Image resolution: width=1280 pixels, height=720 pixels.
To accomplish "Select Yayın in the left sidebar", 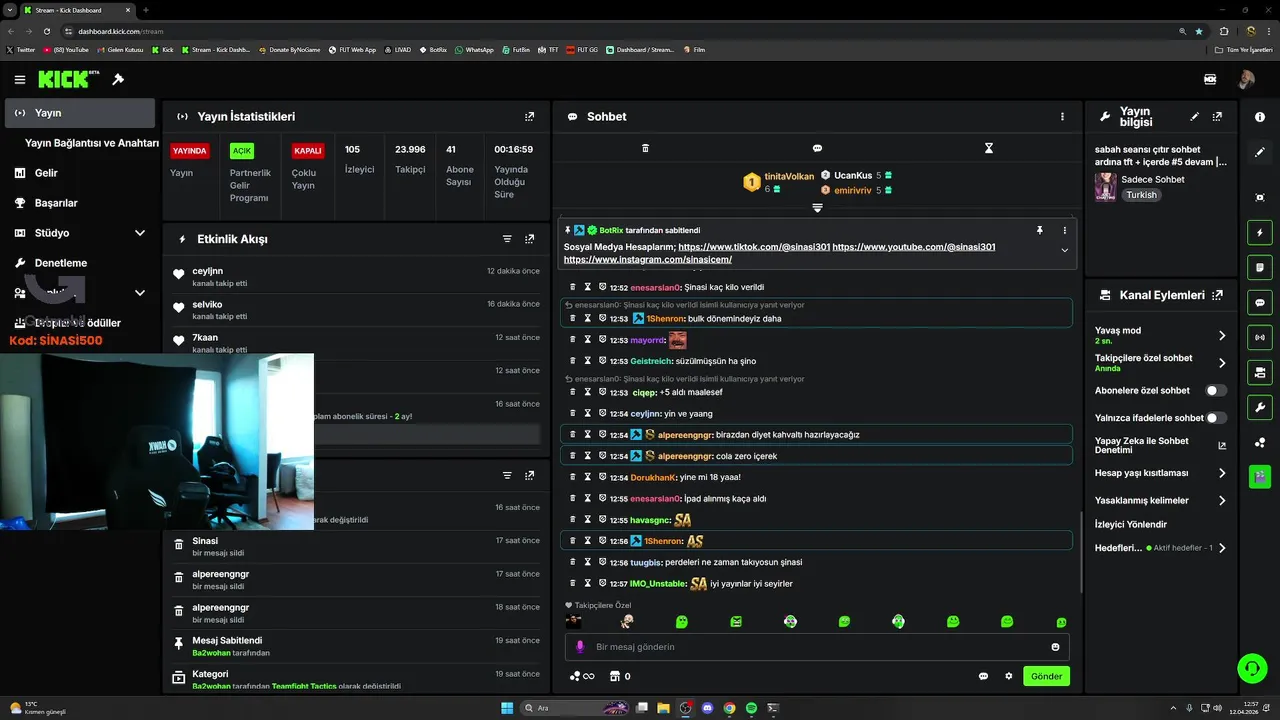I will (80, 113).
